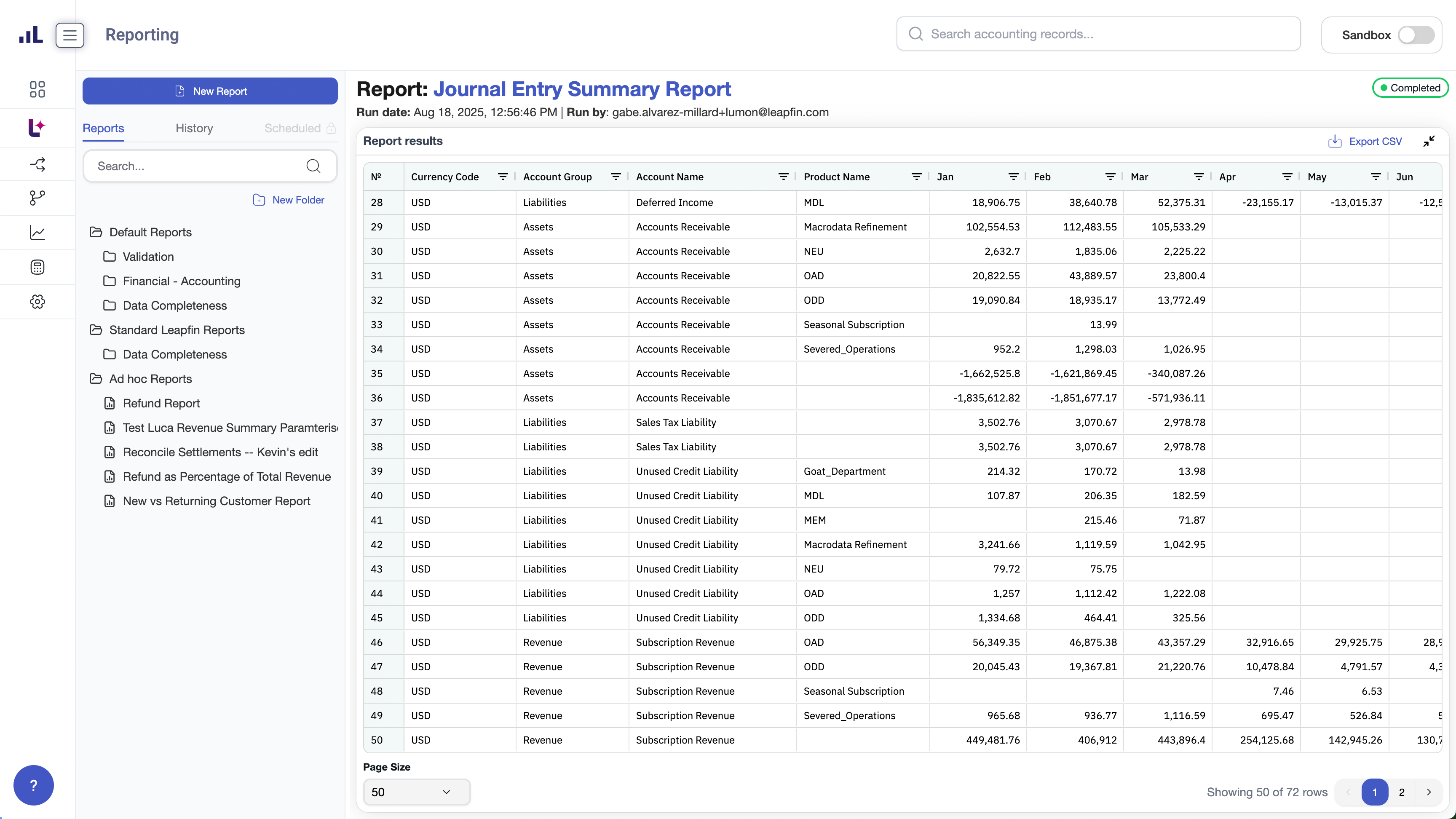Open the Account Name column filter icon
Image resolution: width=1456 pixels, height=819 pixels.
pyautogui.click(x=783, y=177)
